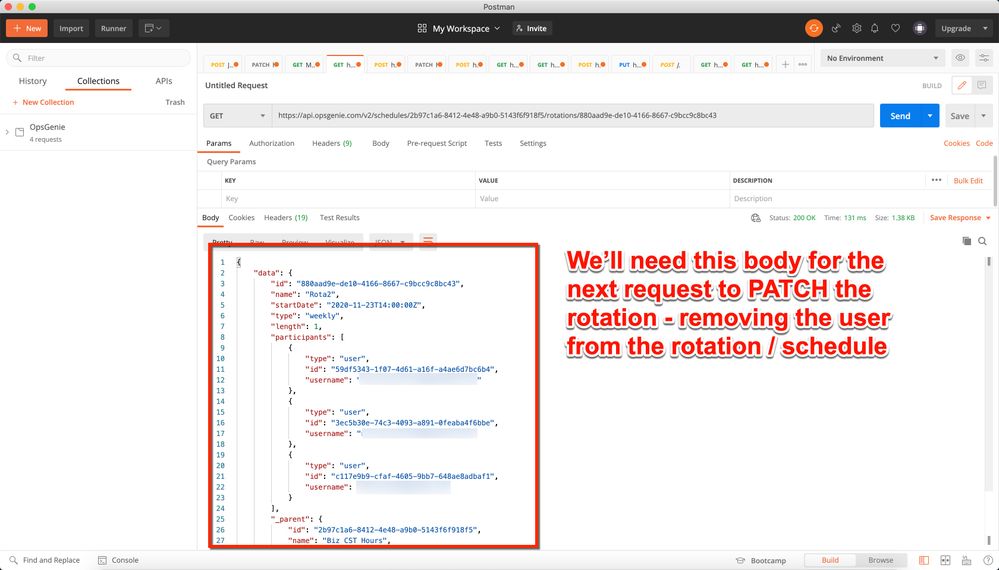Open the capture requests satellite icon

836,28
